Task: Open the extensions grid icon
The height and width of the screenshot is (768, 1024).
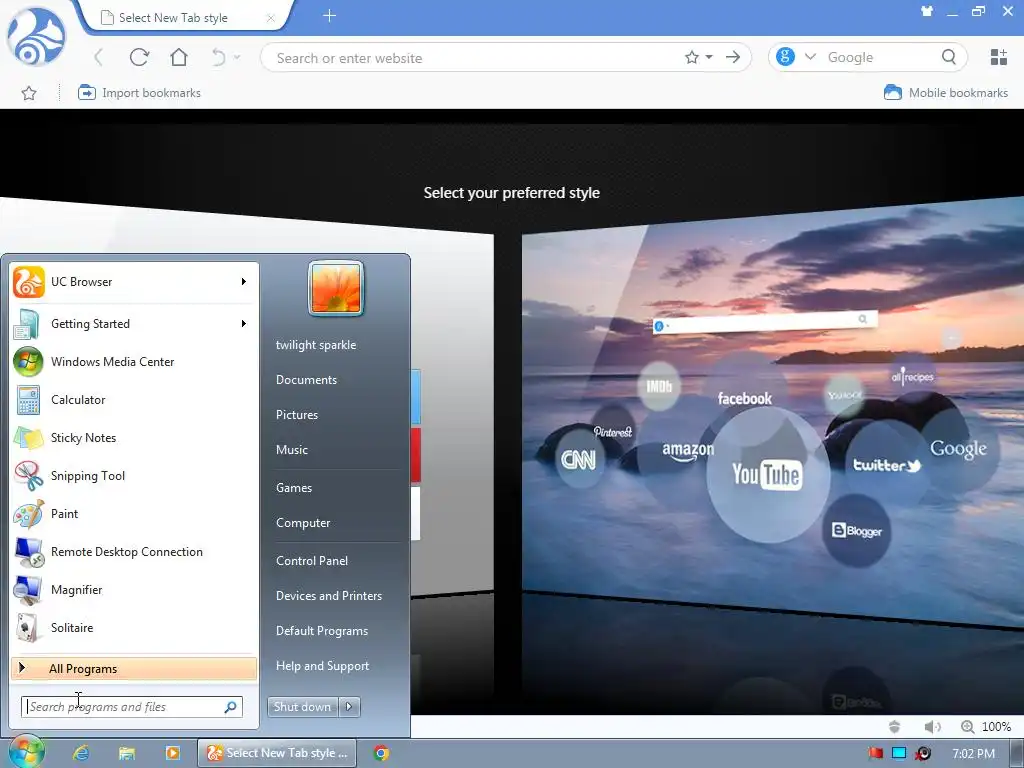Action: 999,57
